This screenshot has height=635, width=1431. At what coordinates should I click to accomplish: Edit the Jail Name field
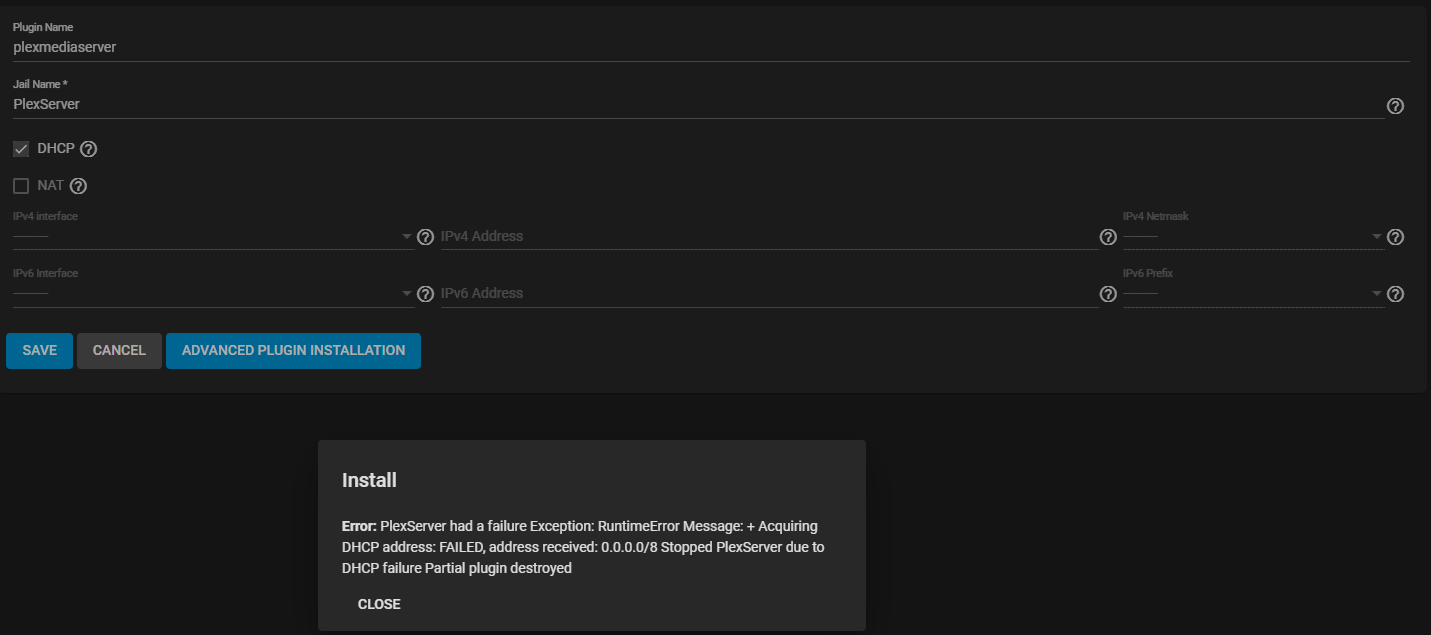coord(698,104)
